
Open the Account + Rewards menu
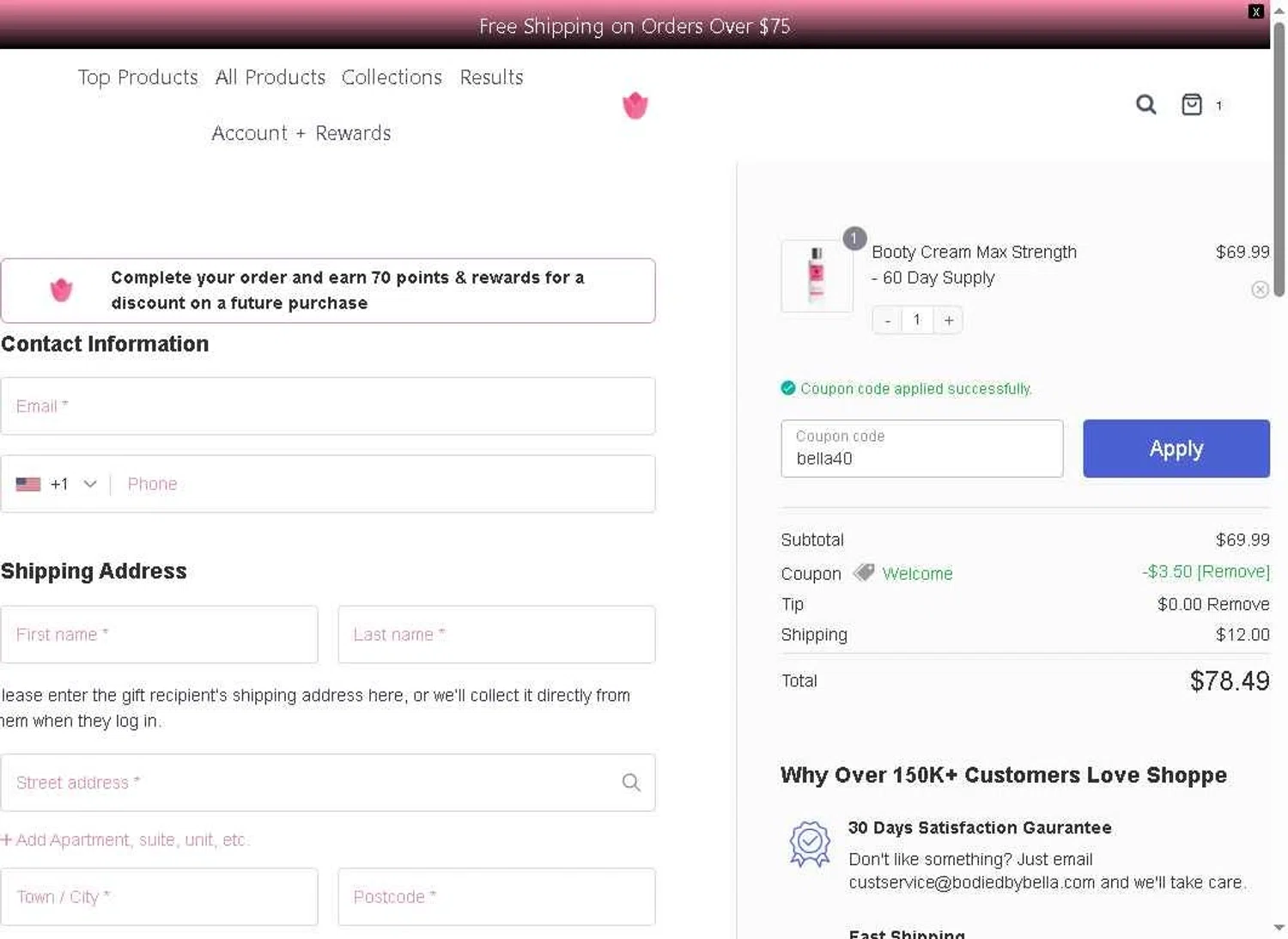301,133
